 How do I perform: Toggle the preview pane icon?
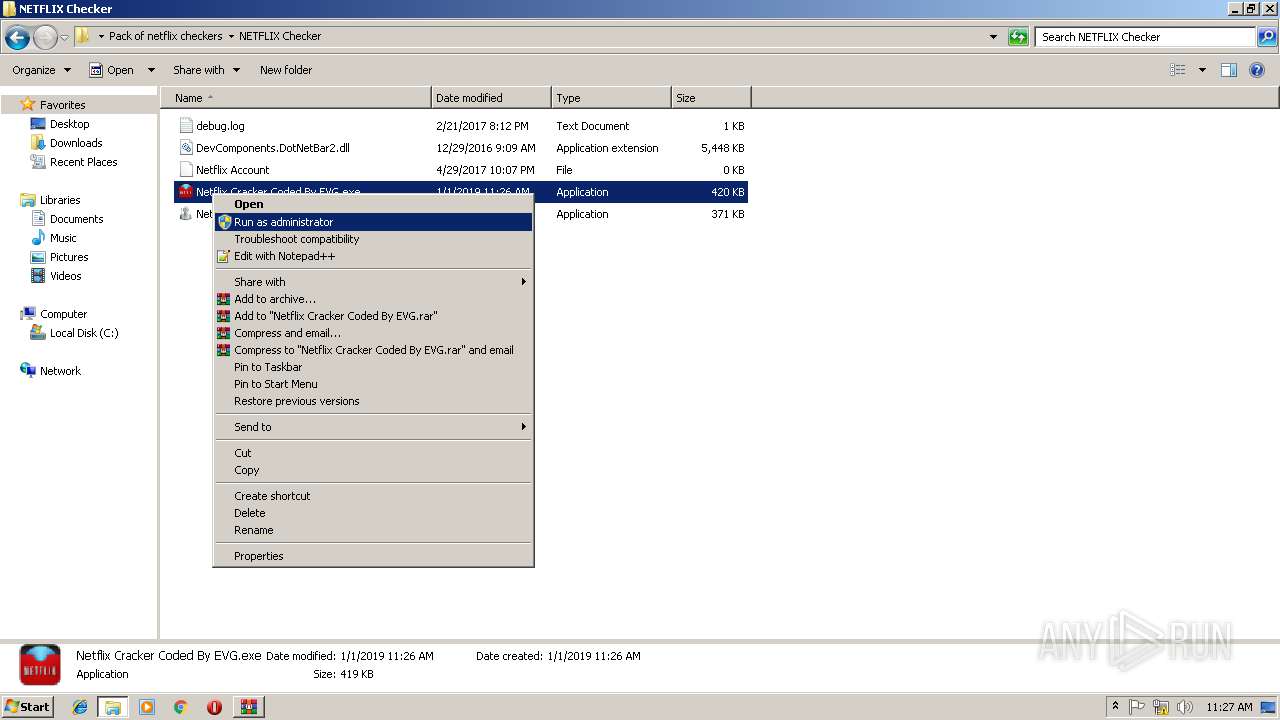click(1229, 70)
